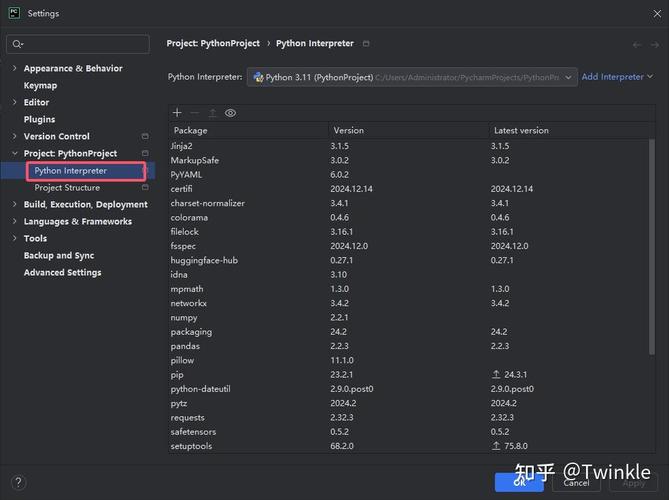Click the pip upgrade arrow icon 24.3.1
The width and height of the screenshot is (669, 500).
point(496,374)
